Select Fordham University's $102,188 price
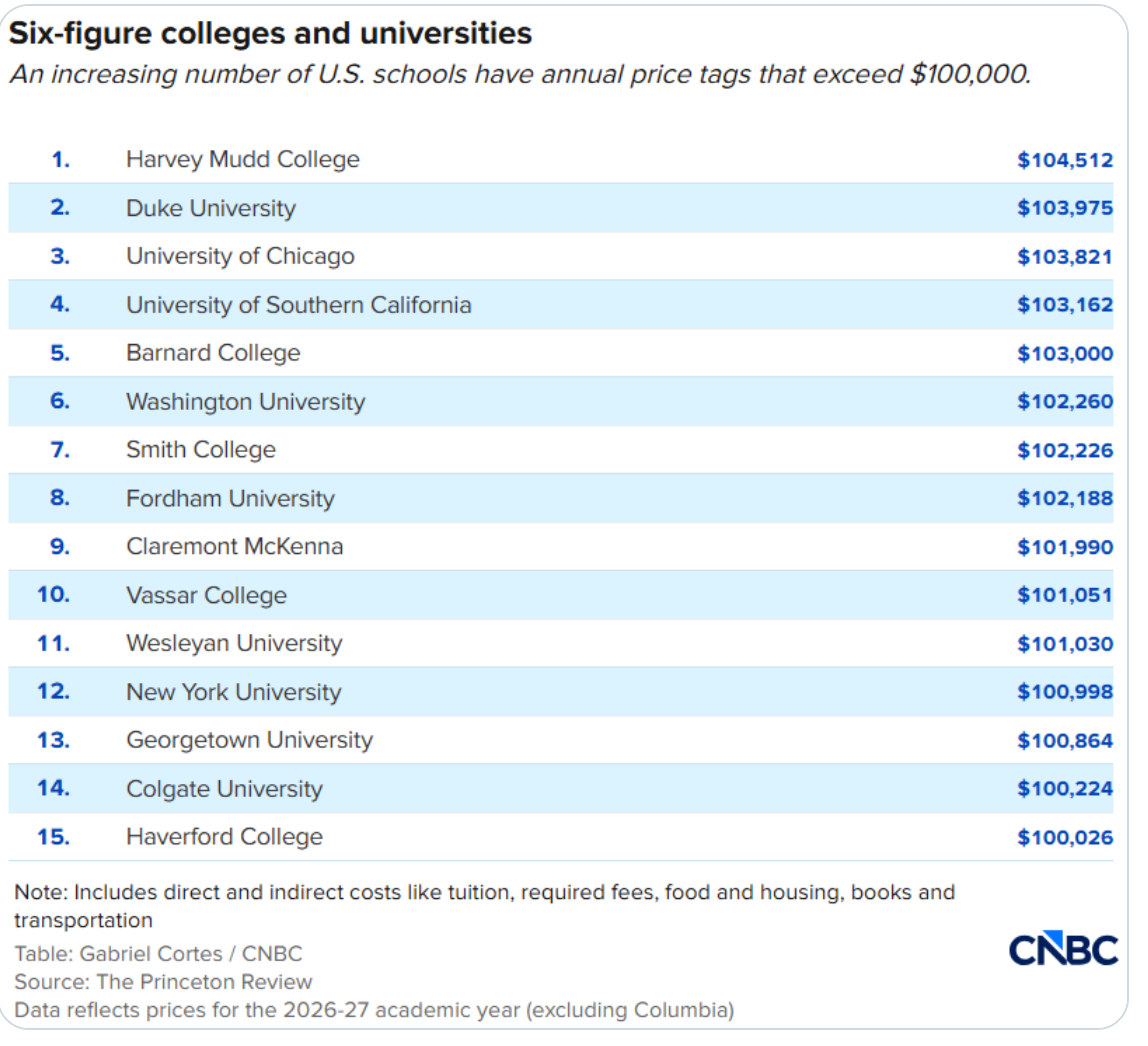The image size is (1148, 1046). 1065,498
